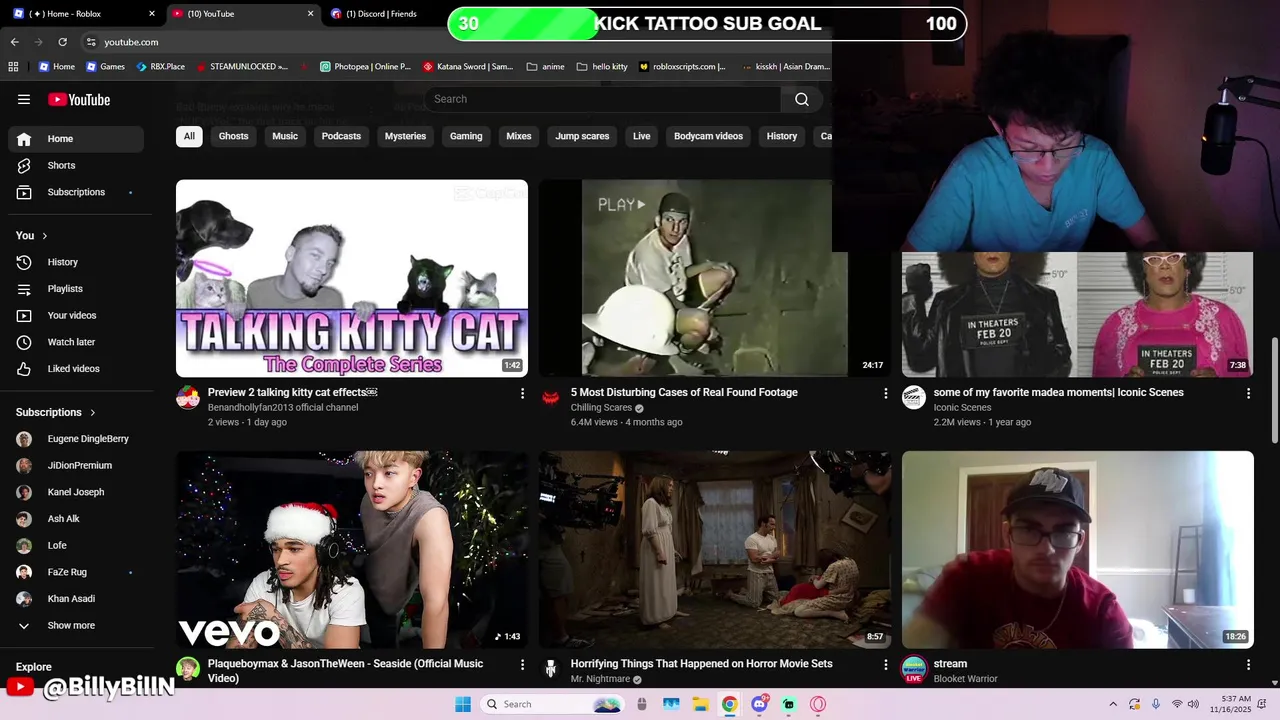The image size is (1280, 720).
Task: Open File Explorer from the taskbar
Action: [700, 704]
